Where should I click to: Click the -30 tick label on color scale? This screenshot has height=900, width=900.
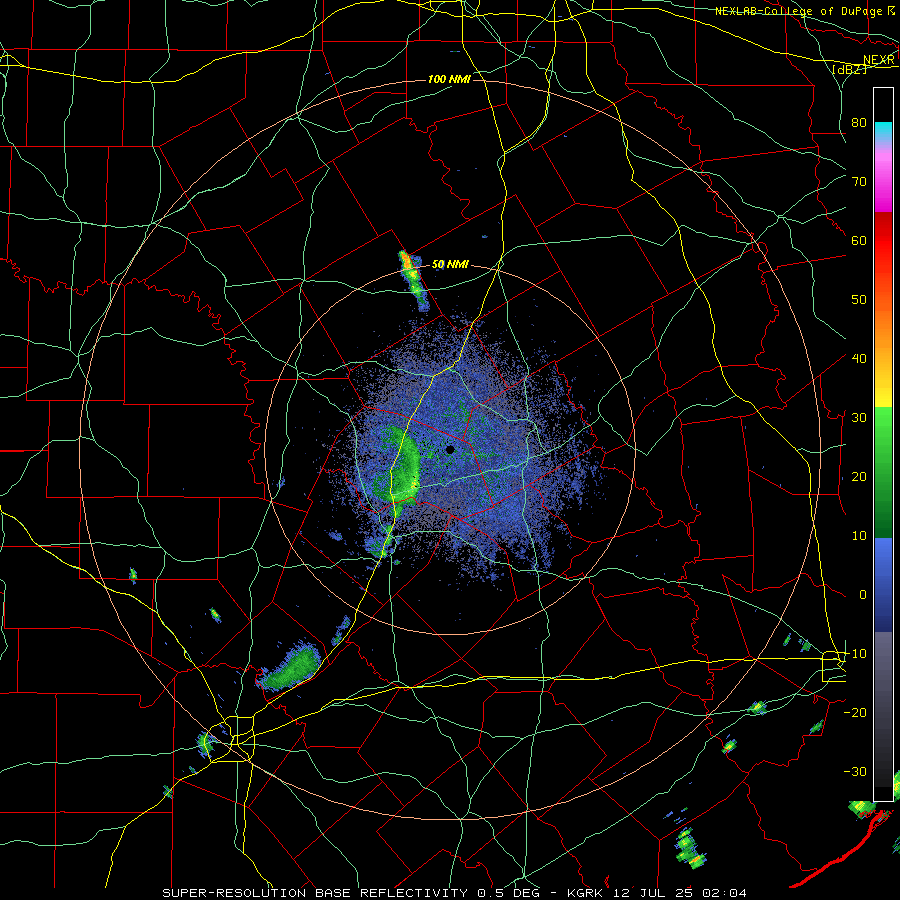point(855,771)
